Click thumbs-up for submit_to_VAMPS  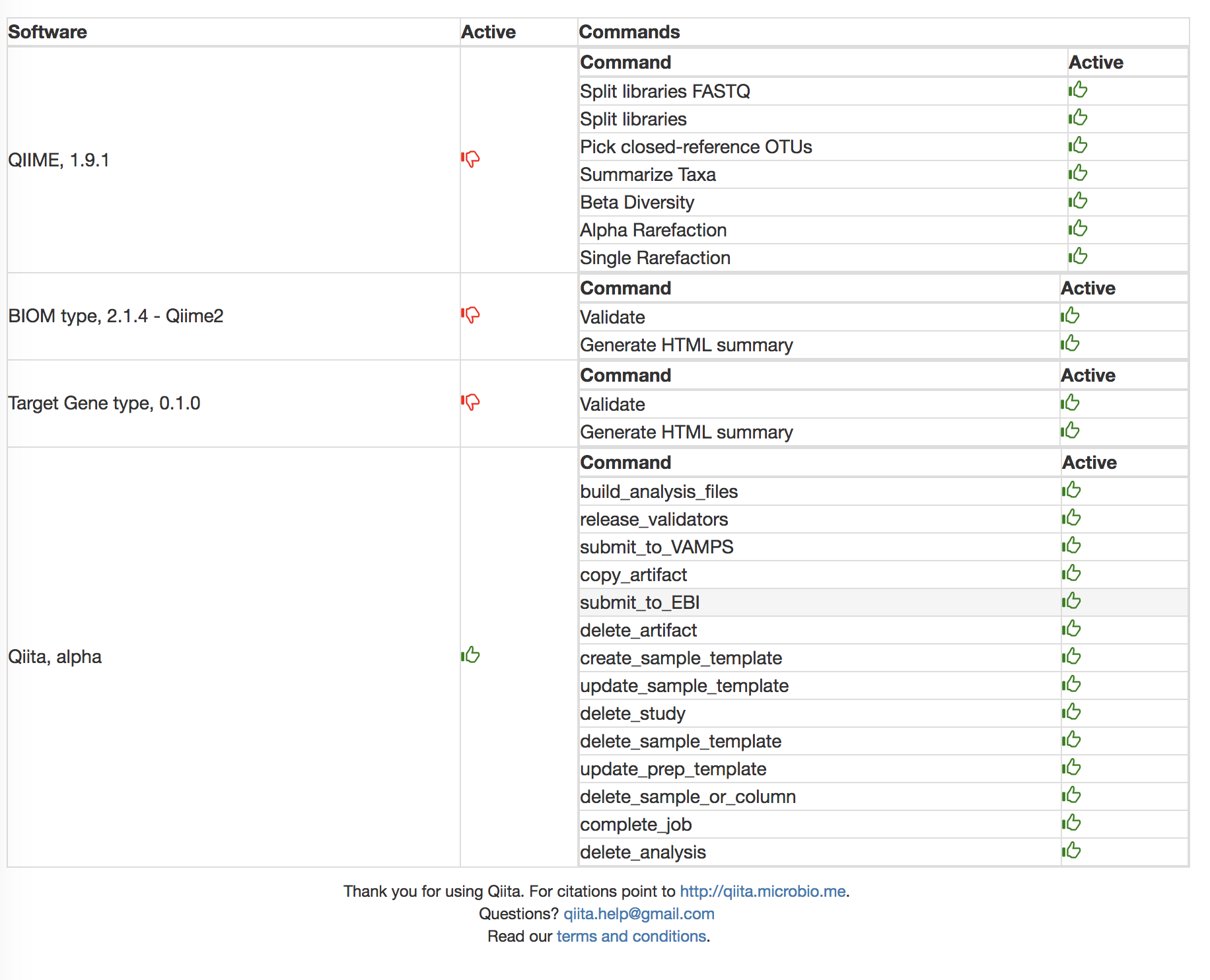point(1071,545)
